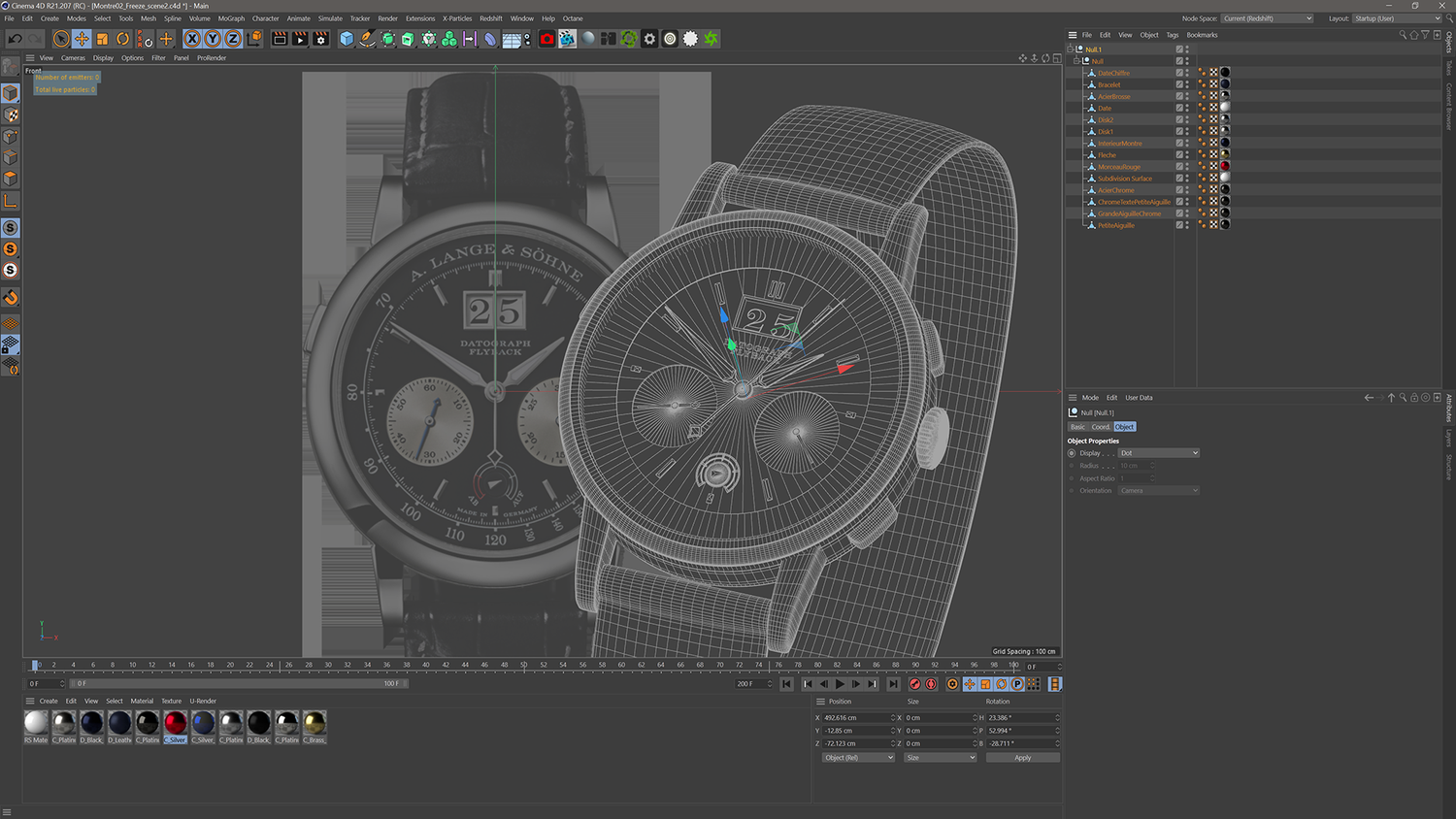Image resolution: width=1456 pixels, height=819 pixels.
Task: Activate the Rotate tool
Action: [x=123, y=39]
